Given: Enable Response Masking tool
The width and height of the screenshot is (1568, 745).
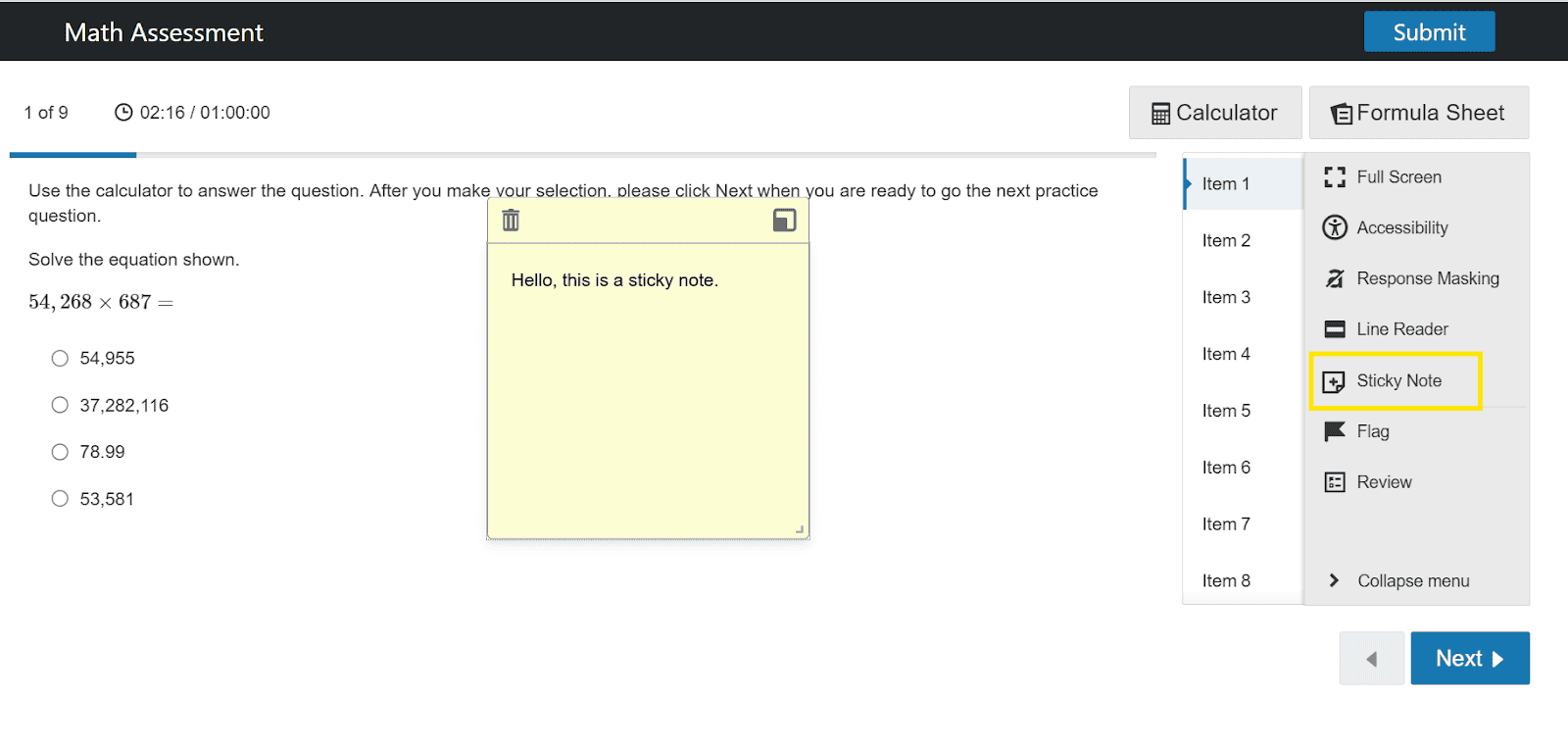Looking at the screenshot, I should pyautogui.click(x=1426, y=279).
